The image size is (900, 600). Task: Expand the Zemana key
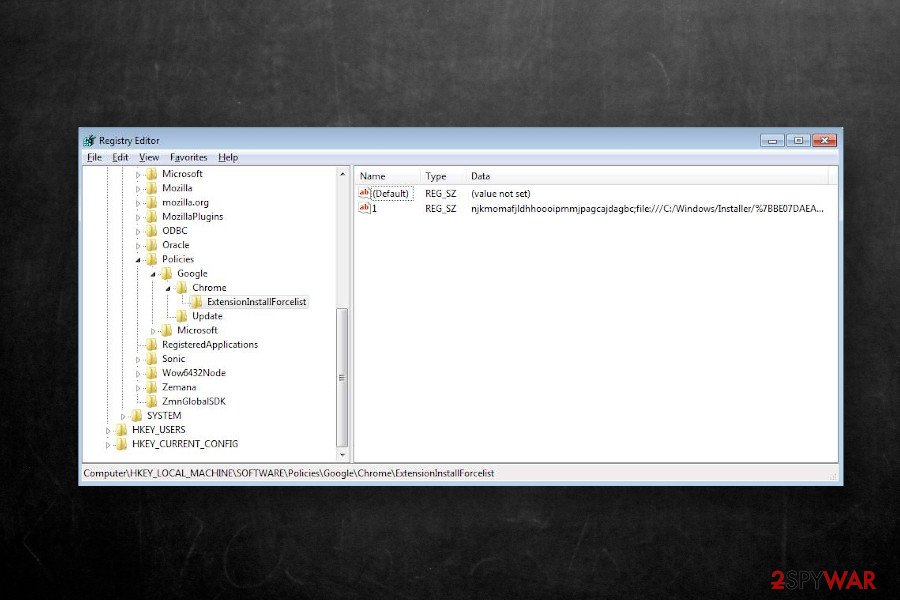point(138,388)
